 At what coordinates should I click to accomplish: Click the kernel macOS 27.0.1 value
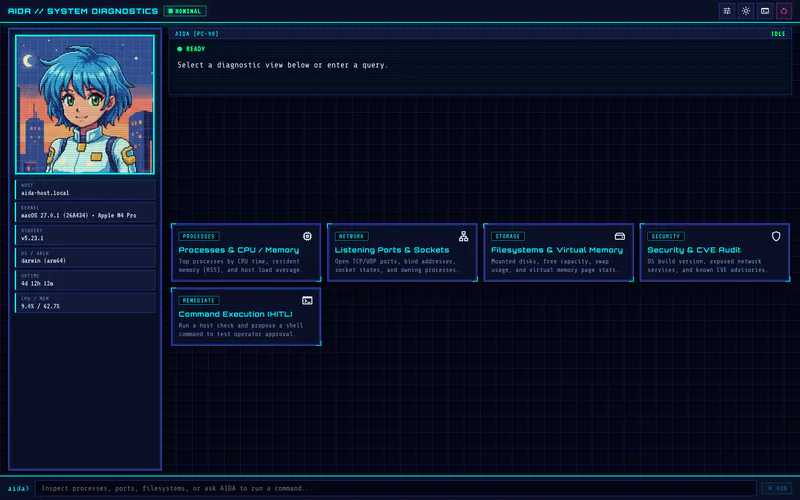79,215
